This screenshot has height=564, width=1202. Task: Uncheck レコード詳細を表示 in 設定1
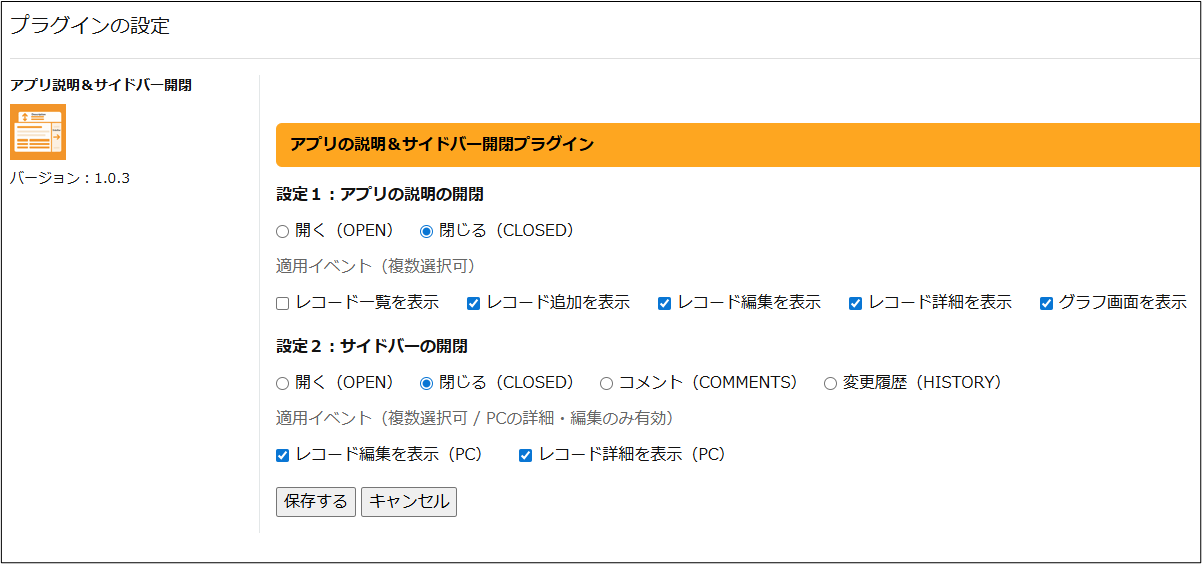pyautogui.click(x=856, y=303)
